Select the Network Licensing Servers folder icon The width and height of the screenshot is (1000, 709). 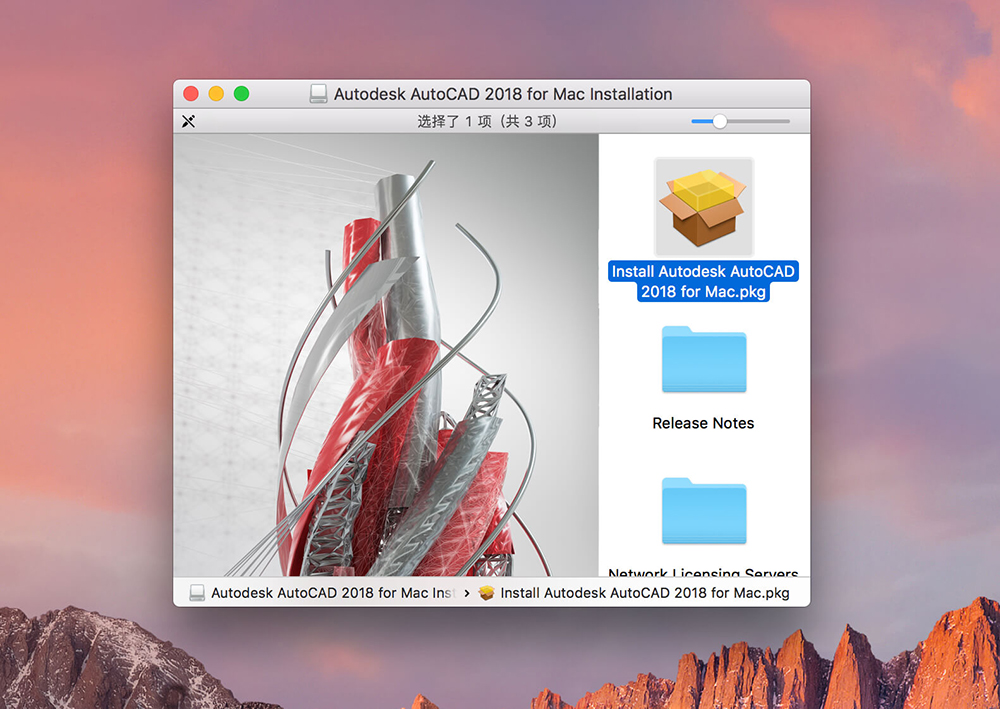click(x=703, y=511)
